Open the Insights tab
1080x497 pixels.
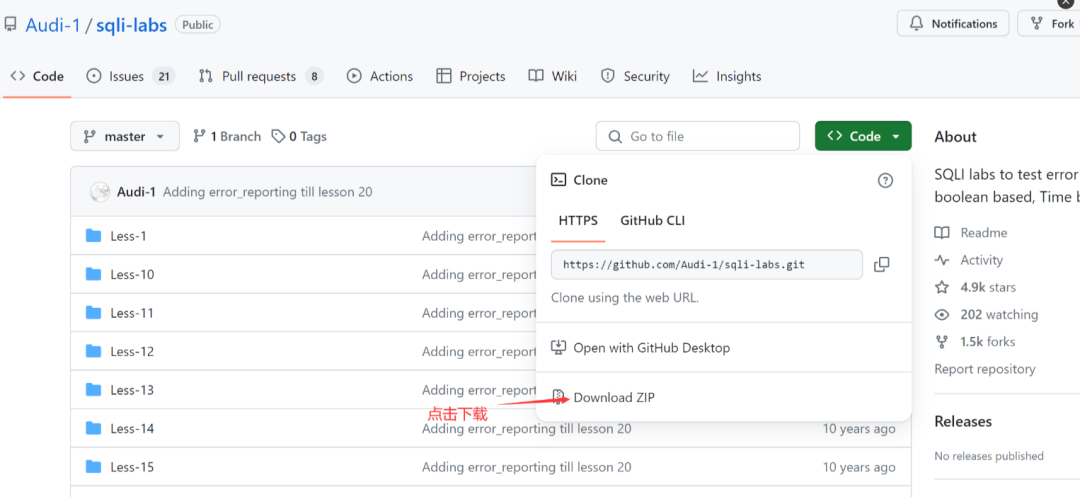point(727,76)
